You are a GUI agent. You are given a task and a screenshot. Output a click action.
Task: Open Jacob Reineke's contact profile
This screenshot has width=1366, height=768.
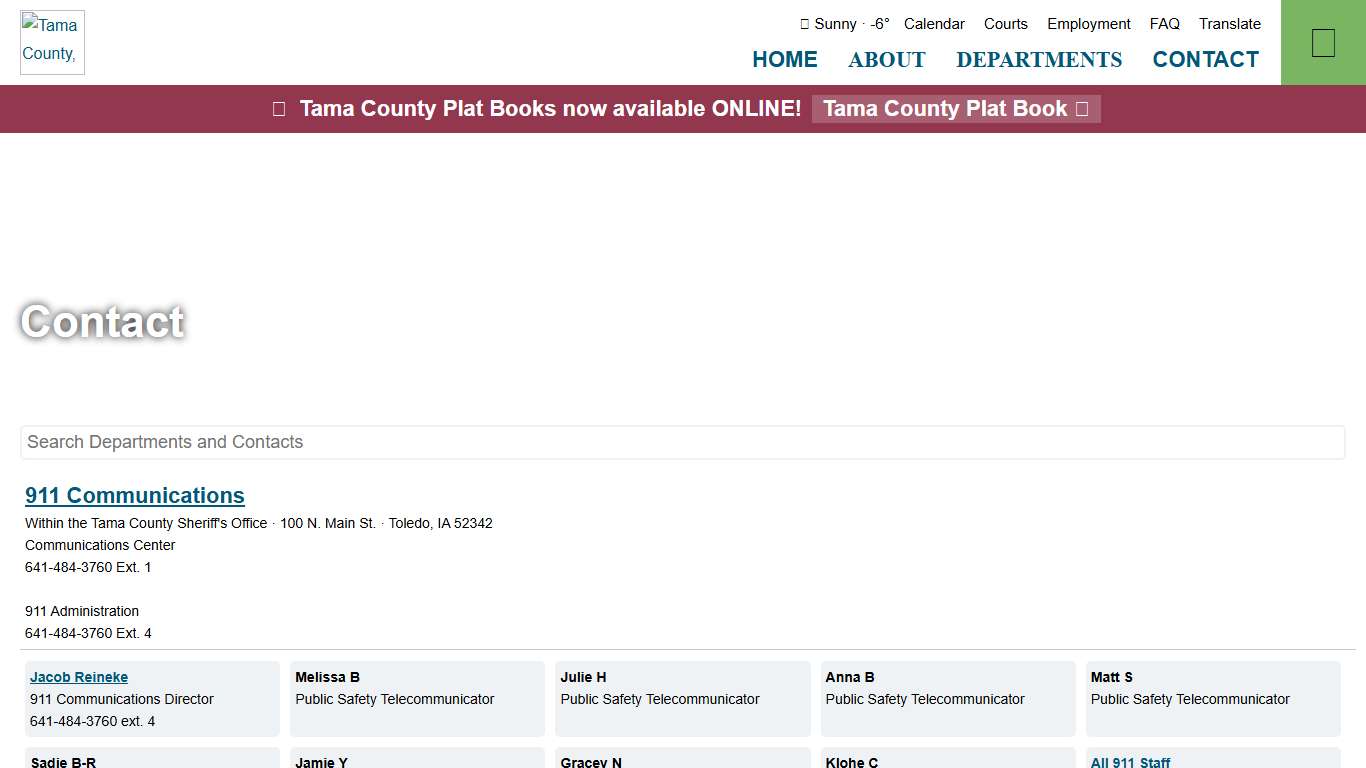79,677
